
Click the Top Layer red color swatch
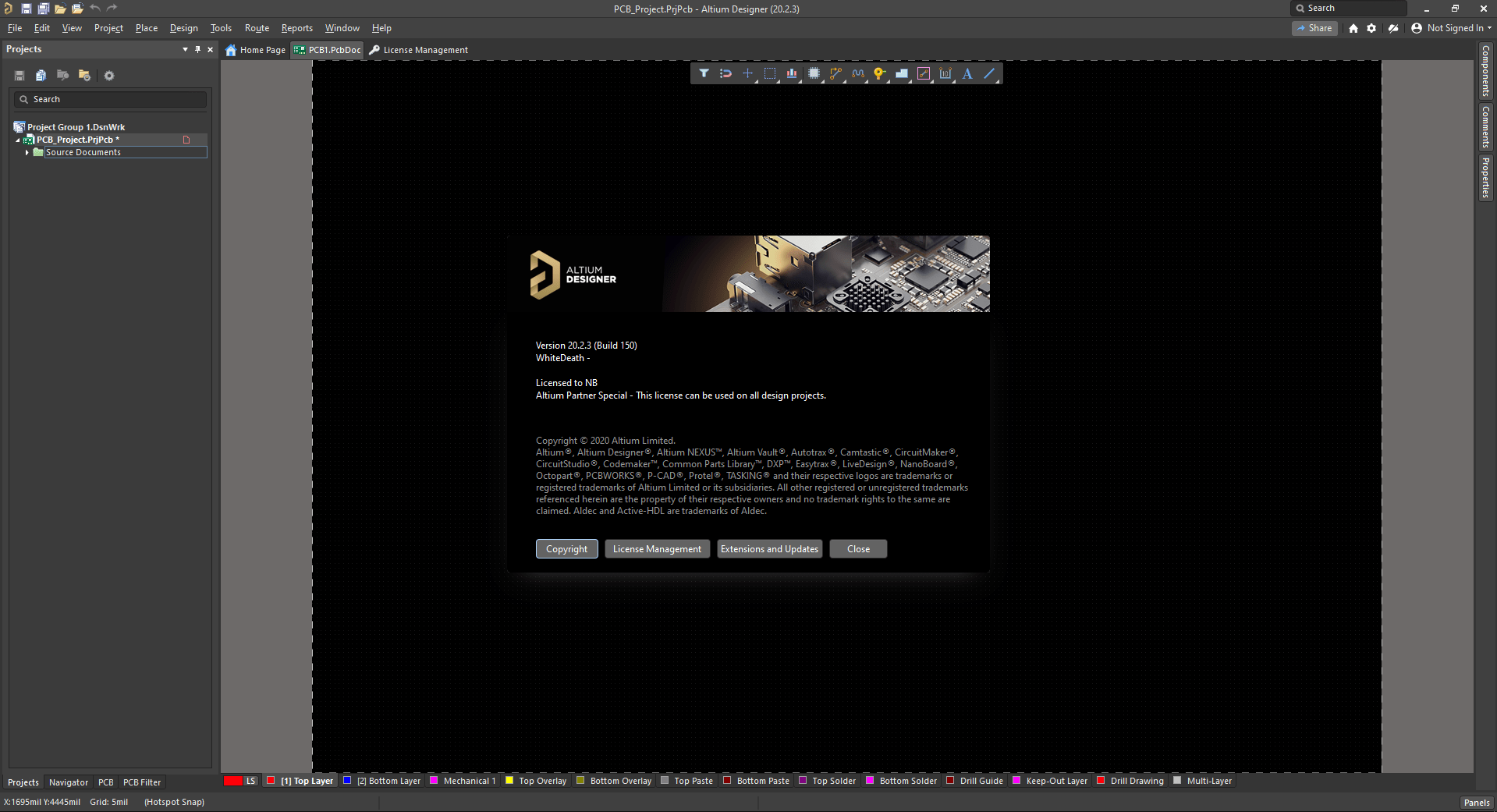pos(271,780)
